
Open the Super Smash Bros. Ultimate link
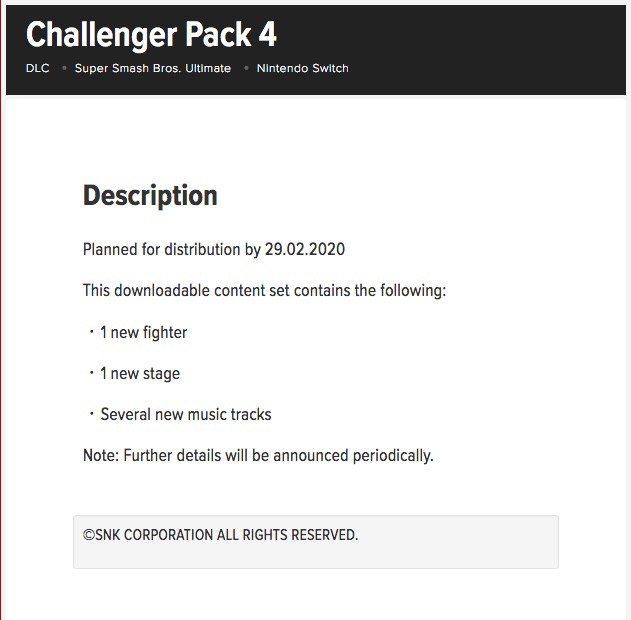[153, 68]
